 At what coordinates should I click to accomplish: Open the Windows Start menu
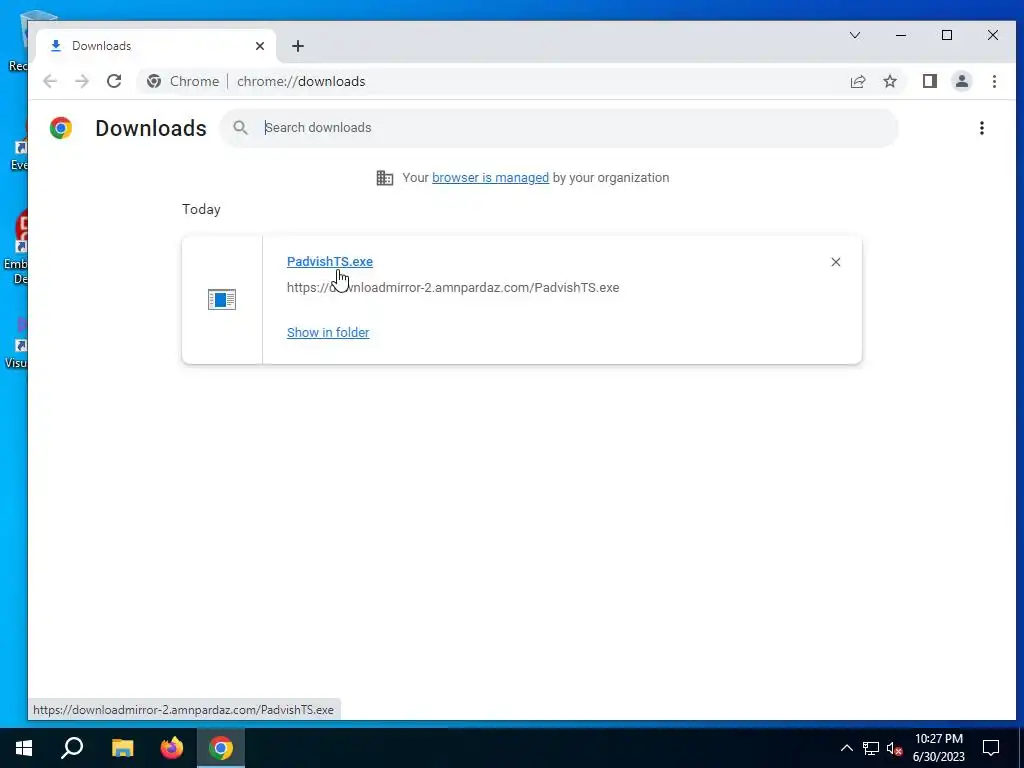pyautogui.click(x=24, y=748)
